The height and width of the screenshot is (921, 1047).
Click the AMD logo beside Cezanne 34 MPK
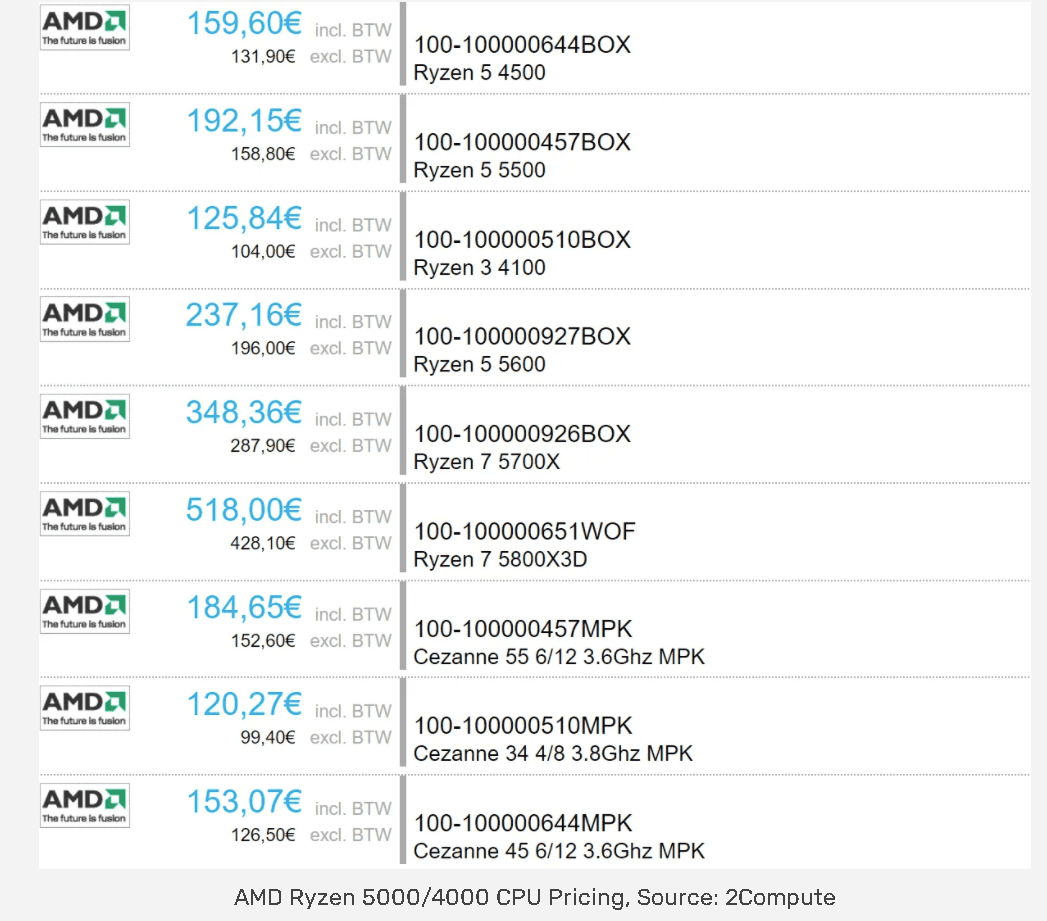85,708
